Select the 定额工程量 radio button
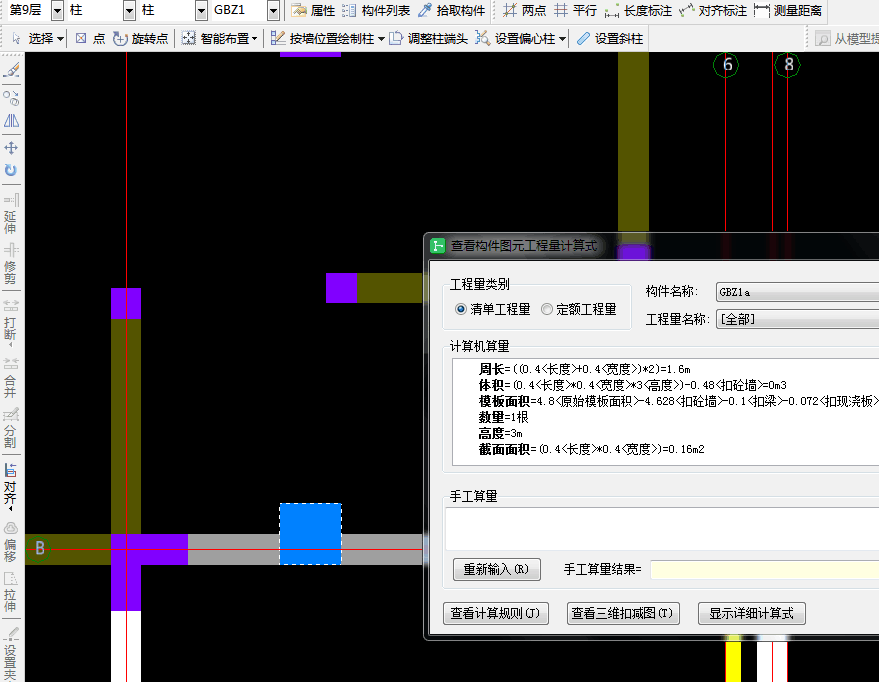 [x=579, y=309]
